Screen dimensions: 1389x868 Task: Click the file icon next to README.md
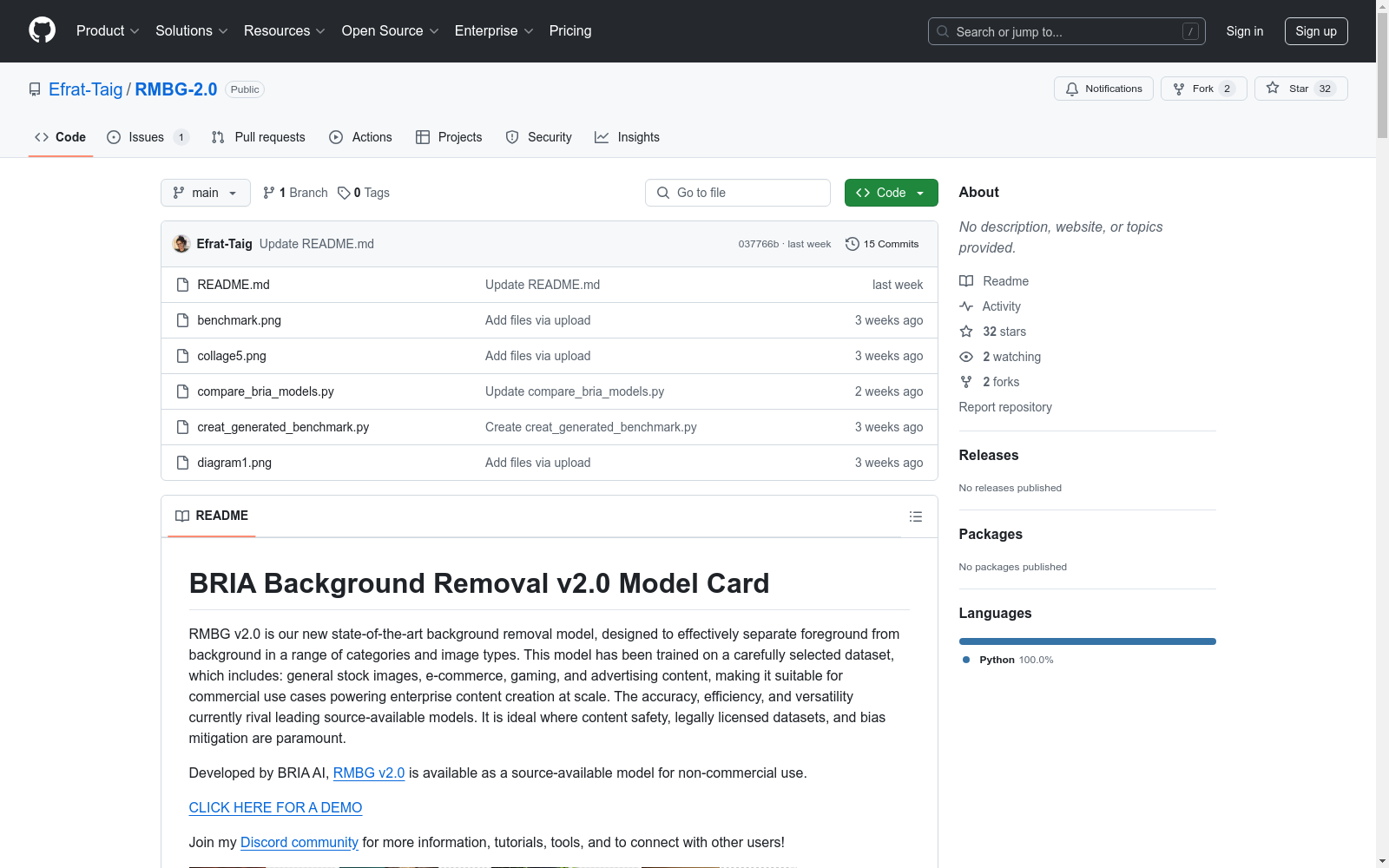click(182, 285)
